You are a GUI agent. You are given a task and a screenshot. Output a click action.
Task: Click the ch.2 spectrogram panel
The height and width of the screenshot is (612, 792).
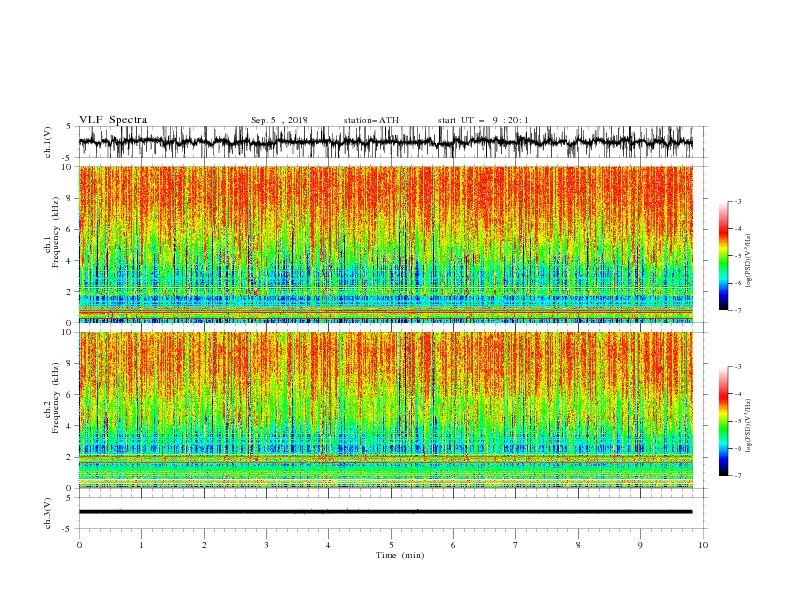pyautogui.click(x=386, y=410)
